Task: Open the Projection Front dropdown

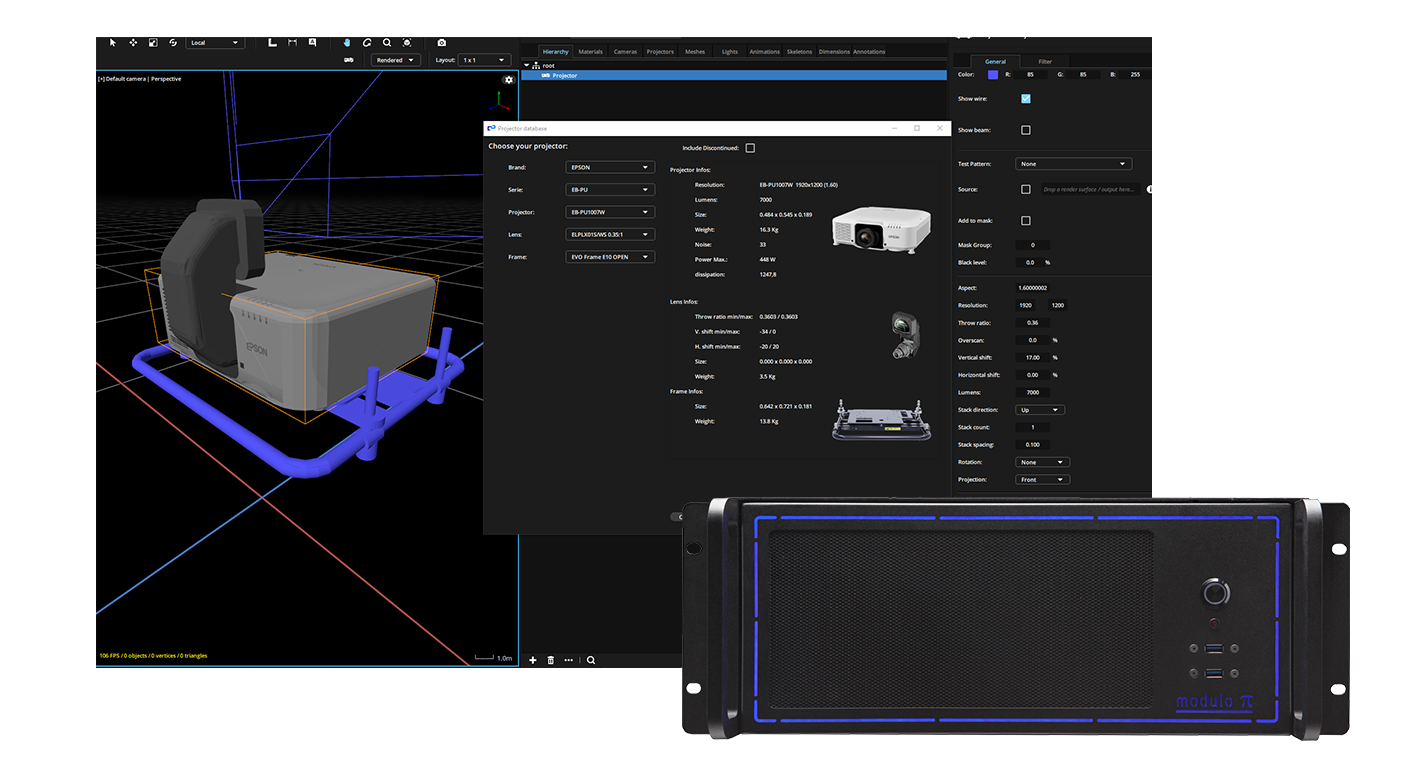Action: click(1042, 480)
